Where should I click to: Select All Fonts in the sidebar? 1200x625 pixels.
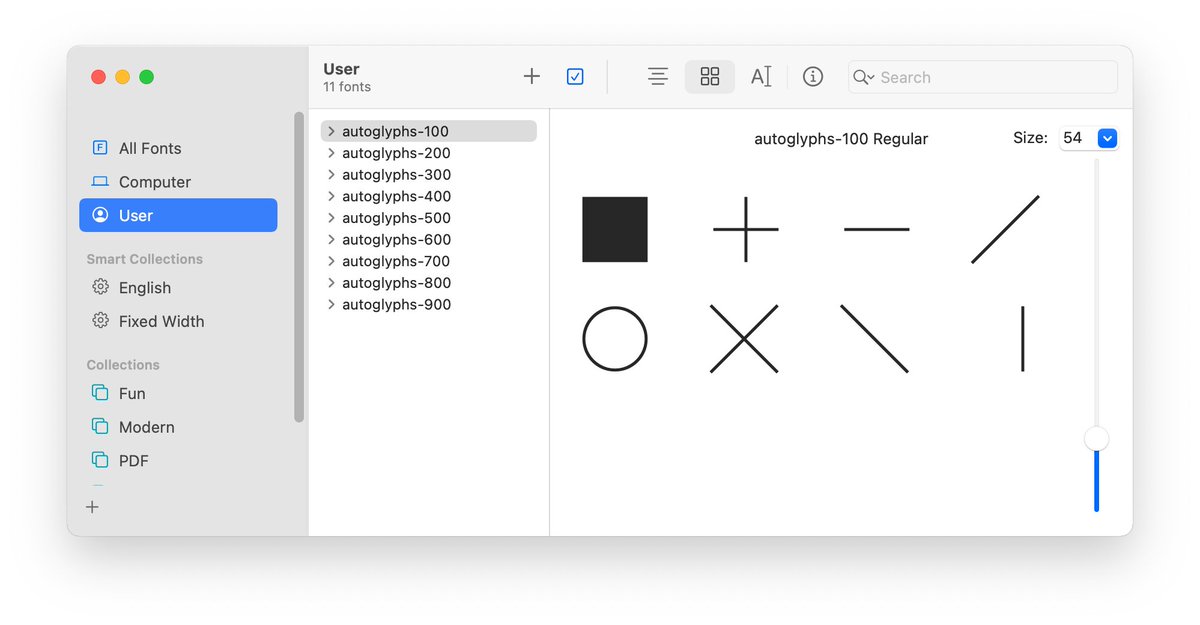[x=178, y=148]
